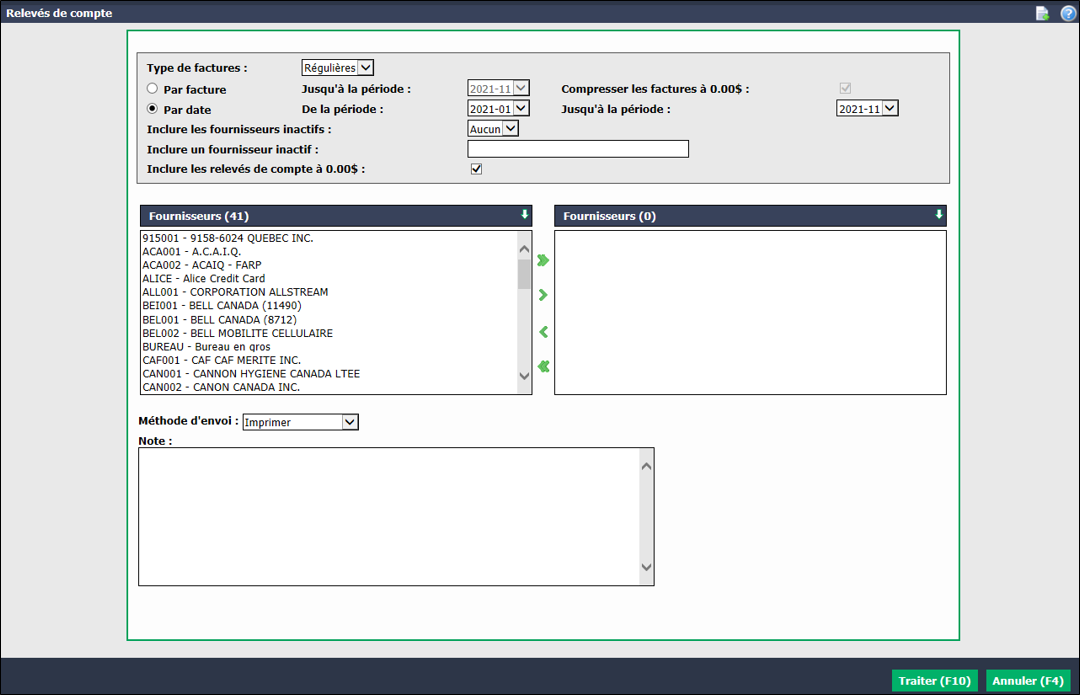Select BELL MOBILITE CELLULAIRE in supplier list

(x=238, y=333)
